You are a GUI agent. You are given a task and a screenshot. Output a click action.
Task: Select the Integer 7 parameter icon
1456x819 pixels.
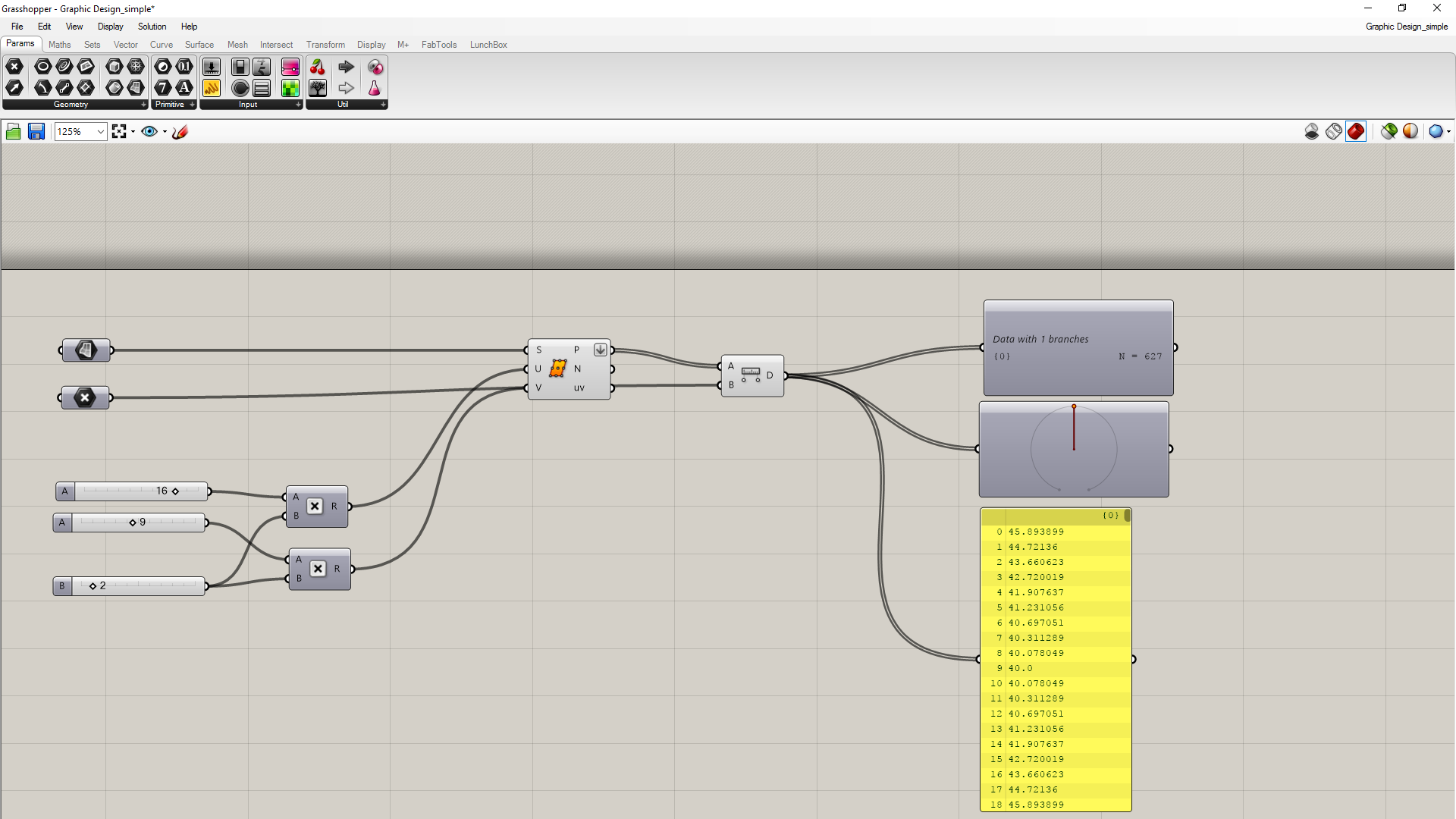(163, 88)
